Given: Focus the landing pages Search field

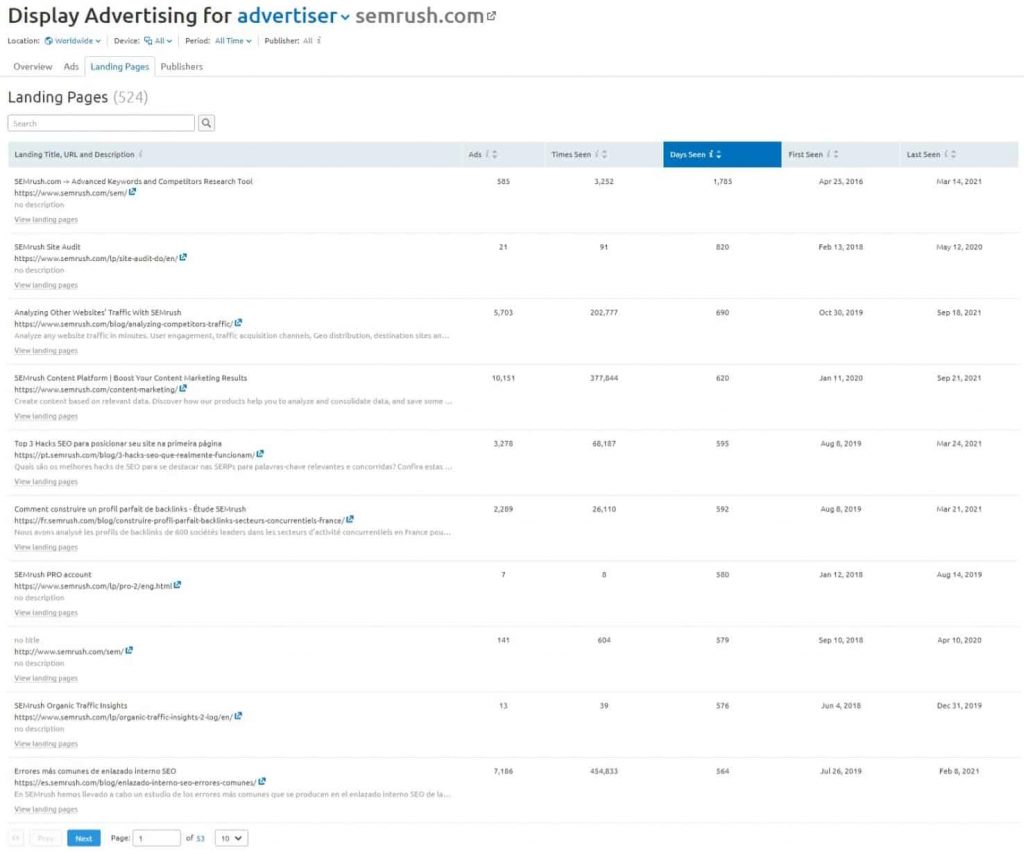Looking at the screenshot, I should (101, 123).
